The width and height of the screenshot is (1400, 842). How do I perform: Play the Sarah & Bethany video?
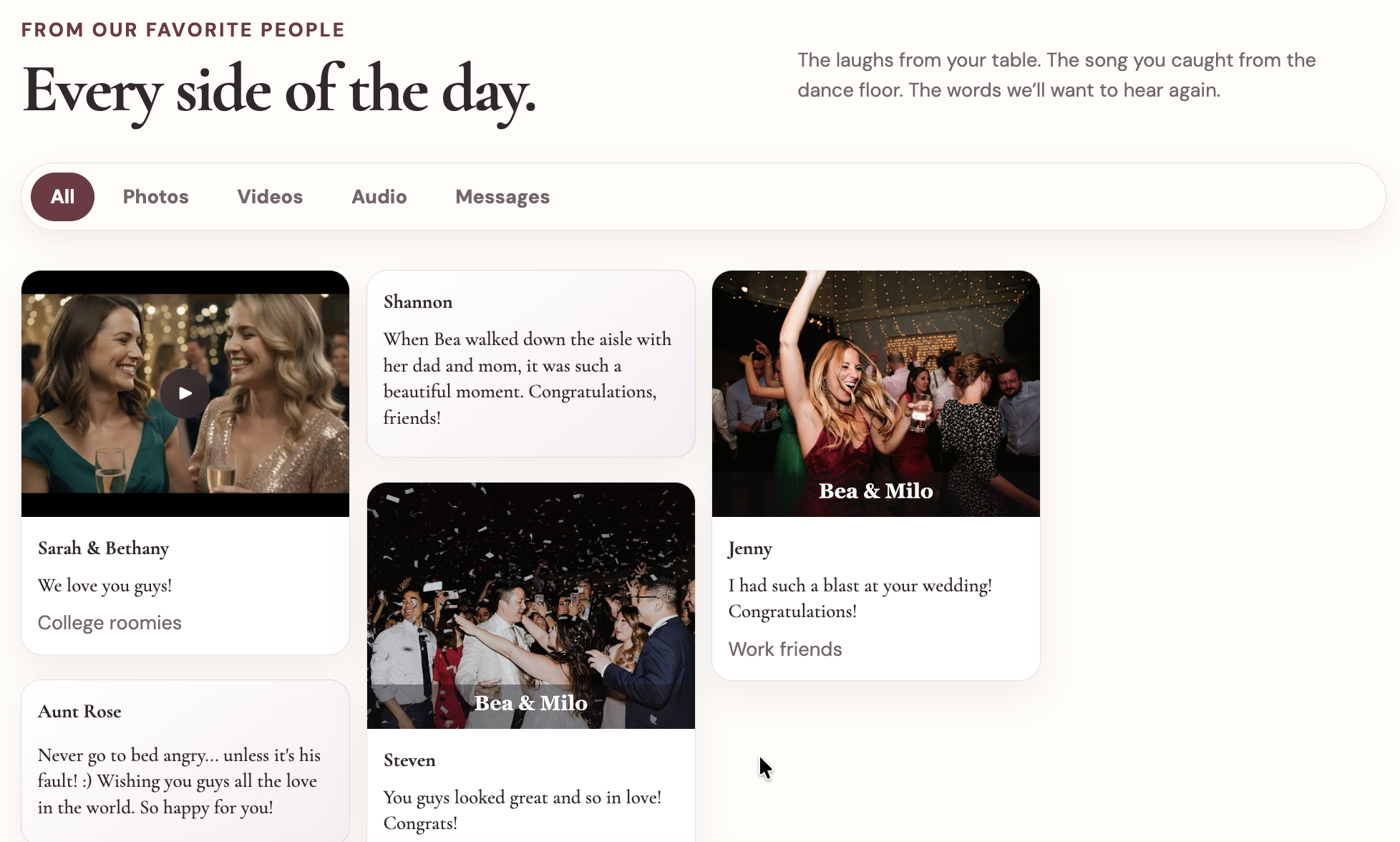(x=185, y=393)
